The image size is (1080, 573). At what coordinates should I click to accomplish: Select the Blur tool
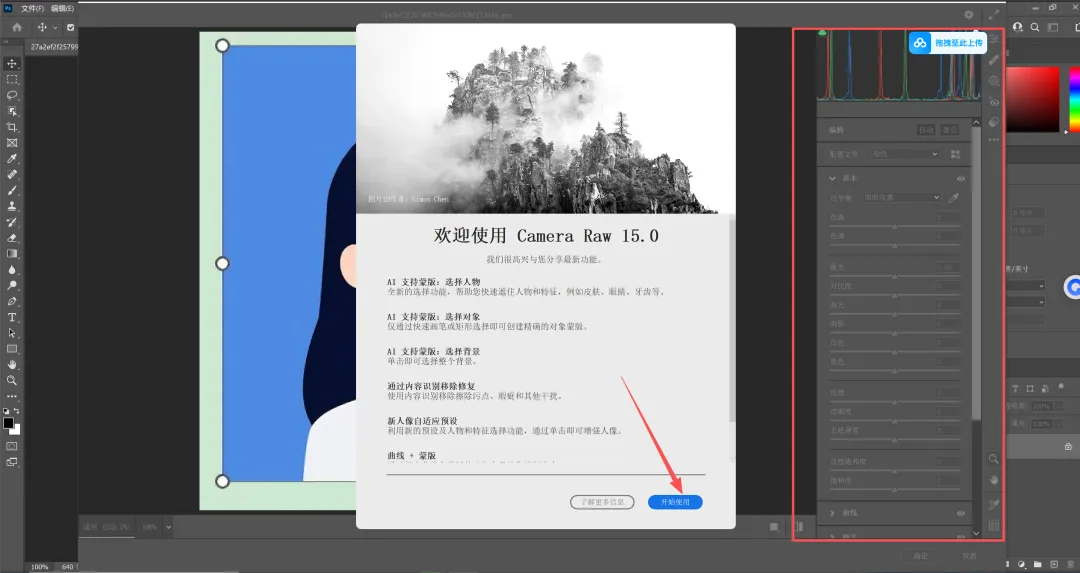point(12,269)
